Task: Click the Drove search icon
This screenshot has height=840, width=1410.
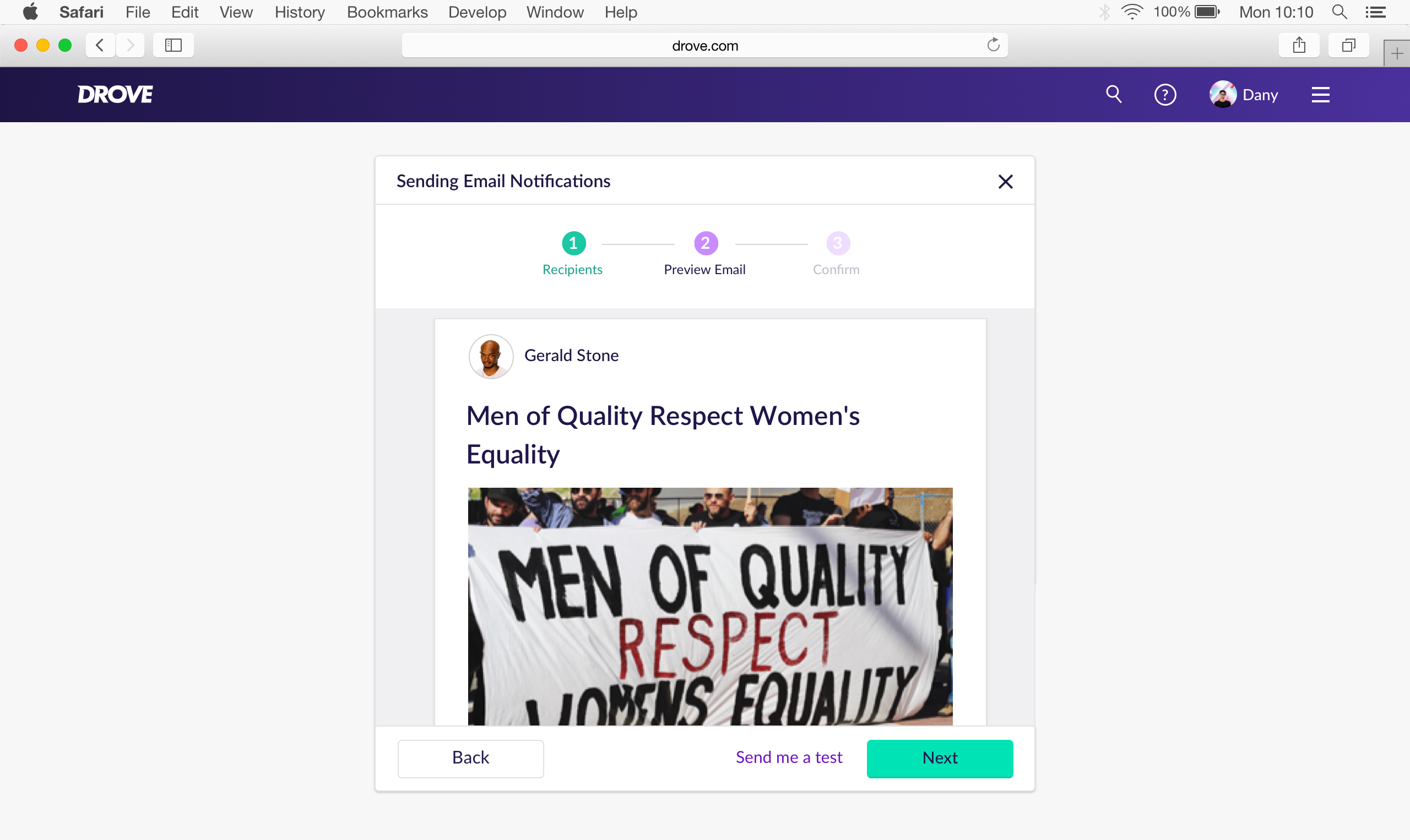Action: coord(1113,94)
